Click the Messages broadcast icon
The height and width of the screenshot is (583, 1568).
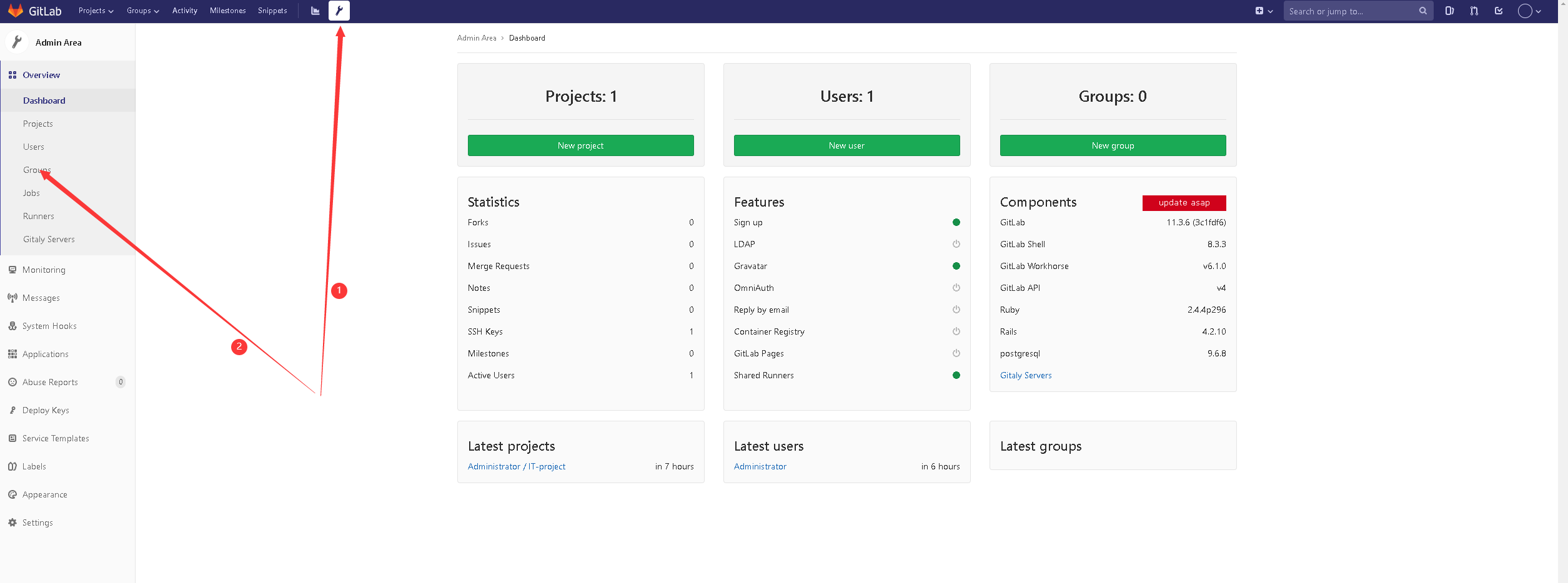[12, 298]
